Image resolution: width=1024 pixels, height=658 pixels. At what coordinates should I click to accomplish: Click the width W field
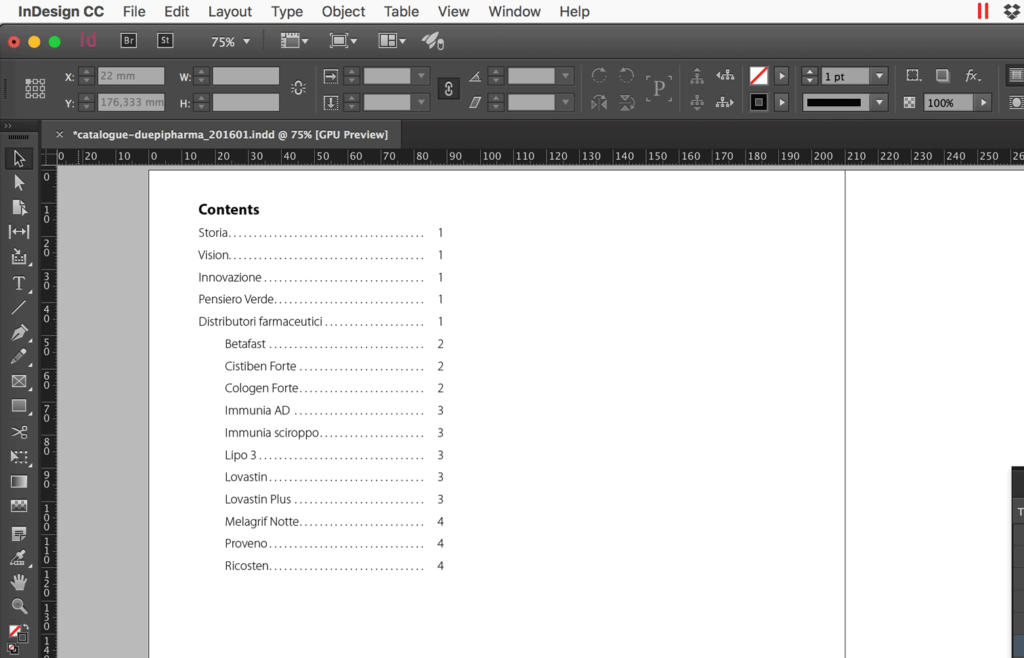[x=246, y=76]
